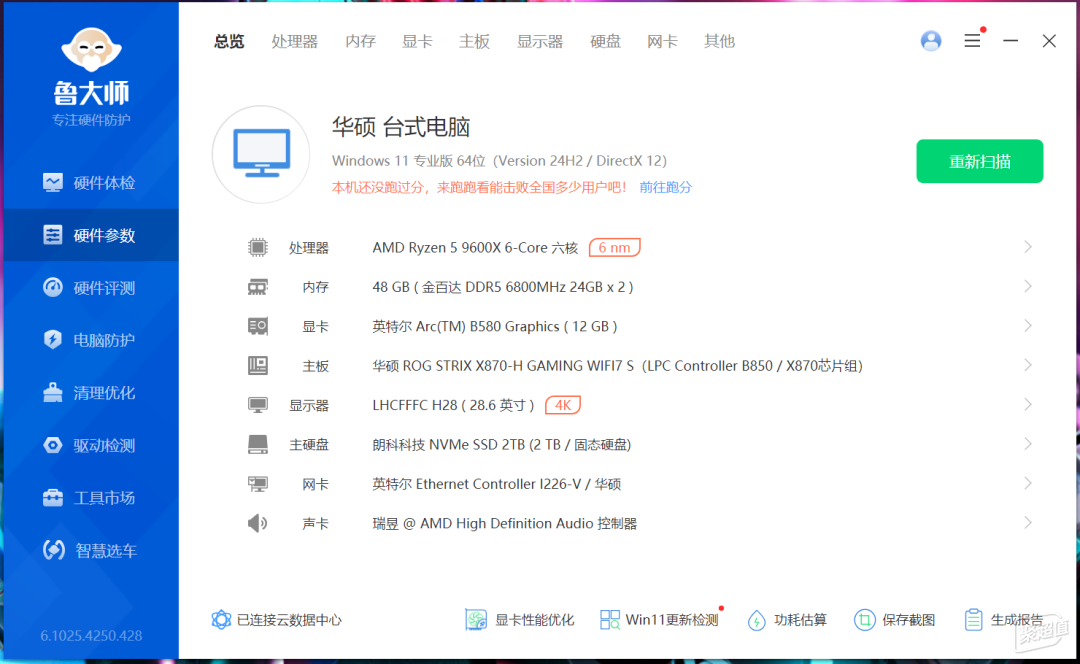1080x664 pixels.
Task: Switch to the 硬盘 tab
Action: 605,41
